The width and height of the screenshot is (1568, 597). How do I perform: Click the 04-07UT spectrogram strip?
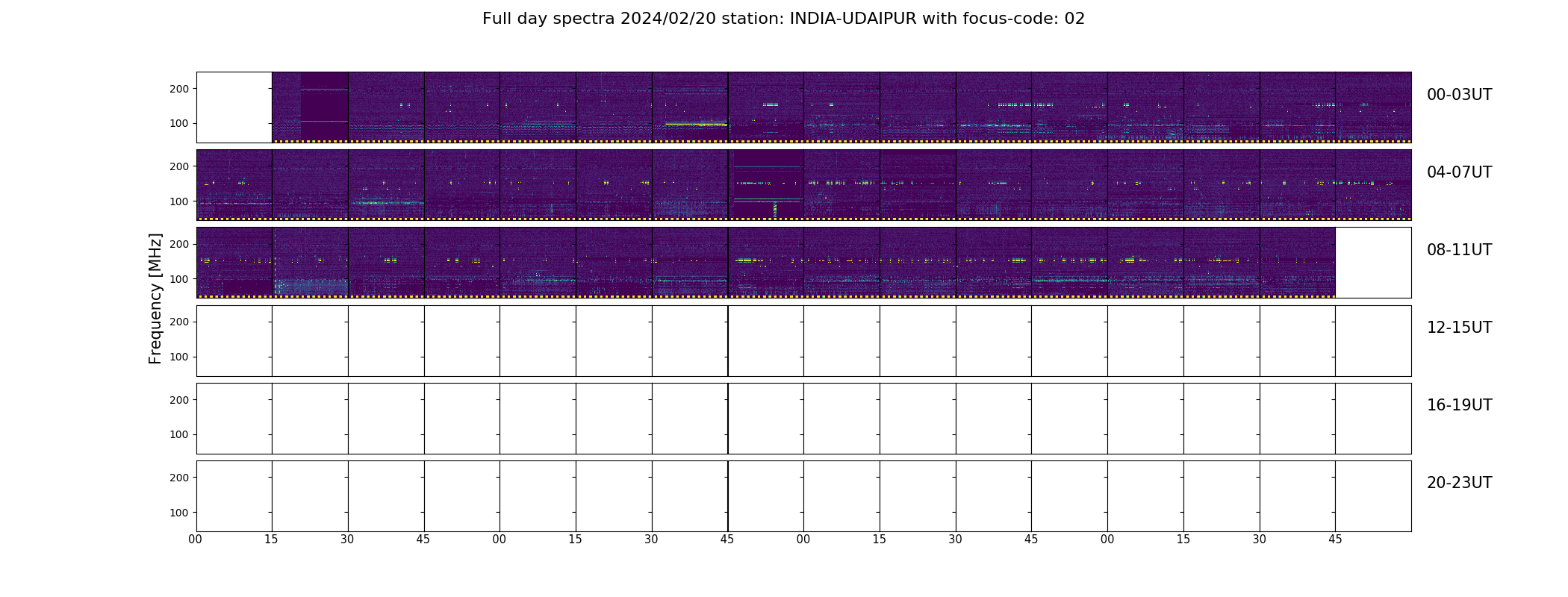[803, 185]
